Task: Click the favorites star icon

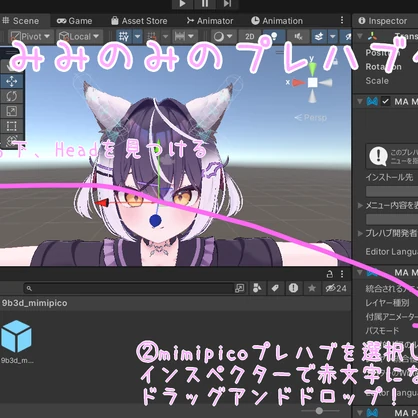Action: coord(312,288)
